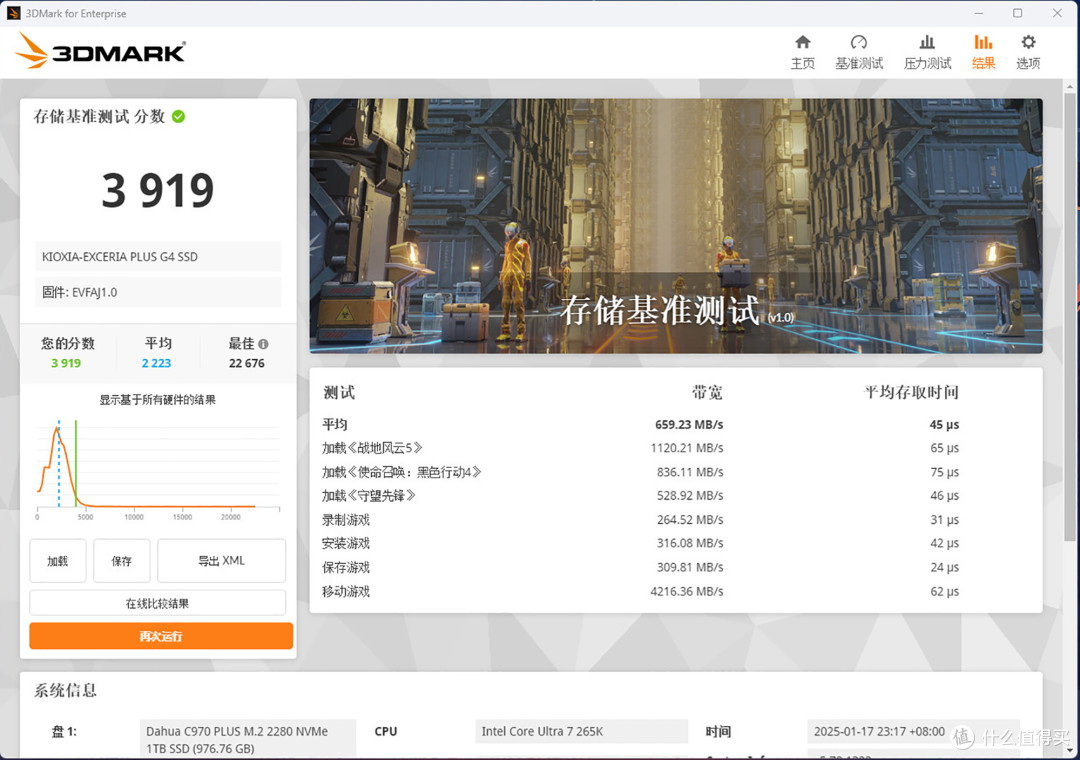Close the 3DMark window
The width and height of the screenshot is (1080, 760).
coord(1057,13)
